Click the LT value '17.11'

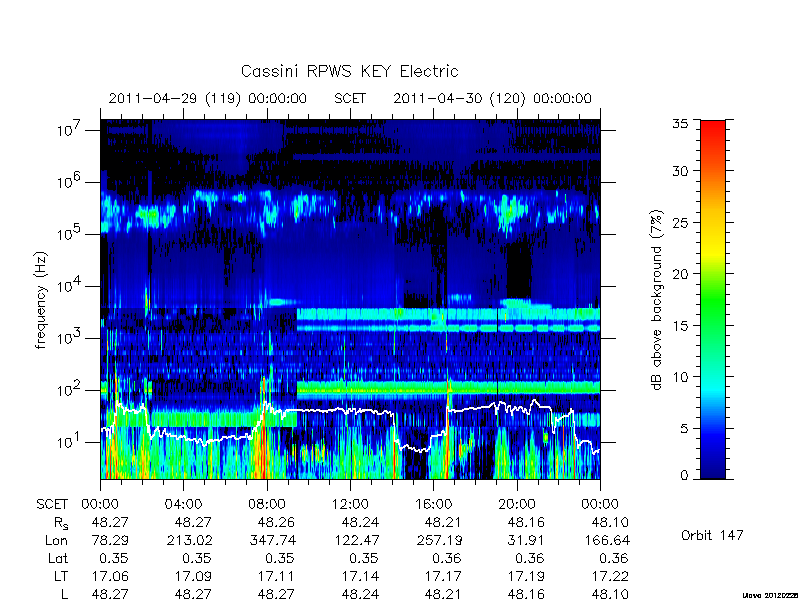click(x=276, y=576)
